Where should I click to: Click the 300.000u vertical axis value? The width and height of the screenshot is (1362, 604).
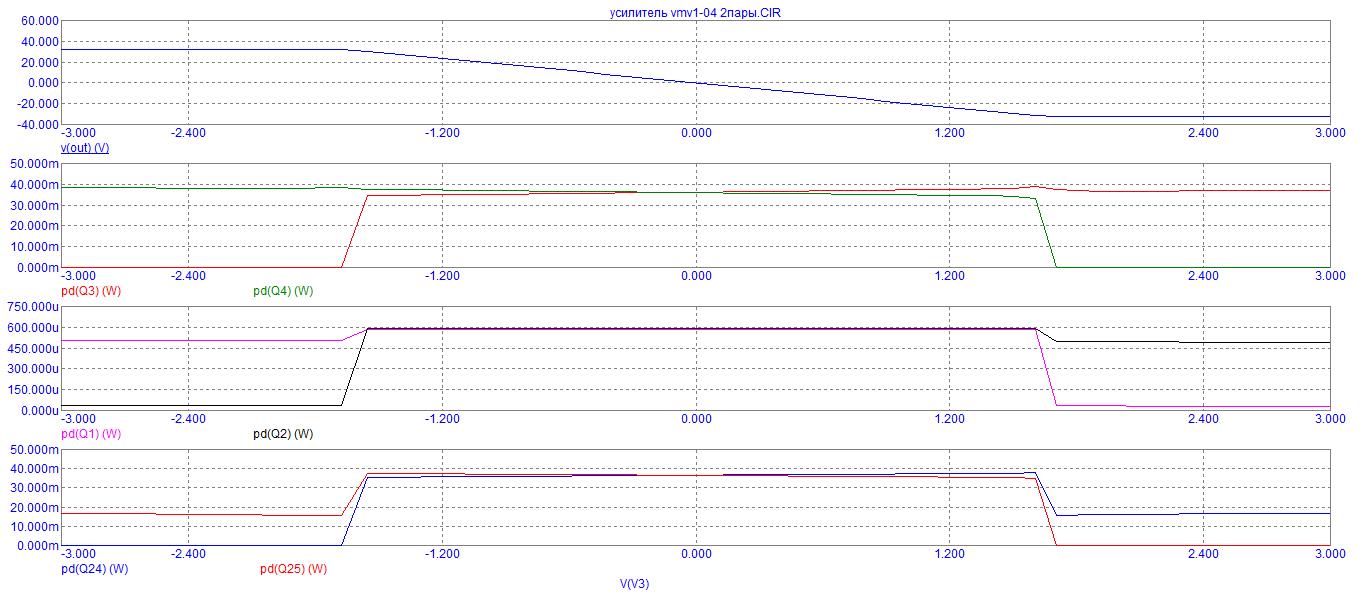[x=32, y=370]
